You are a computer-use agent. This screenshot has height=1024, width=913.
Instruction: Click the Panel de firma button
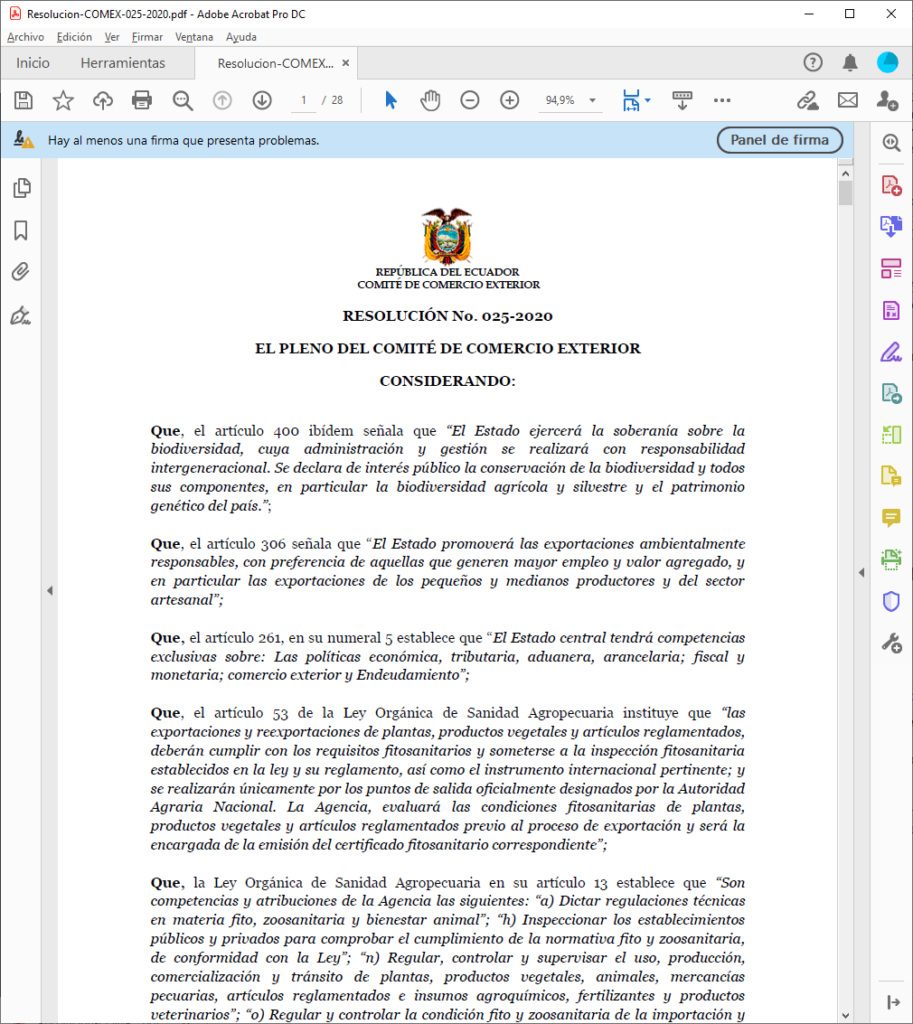click(x=779, y=140)
